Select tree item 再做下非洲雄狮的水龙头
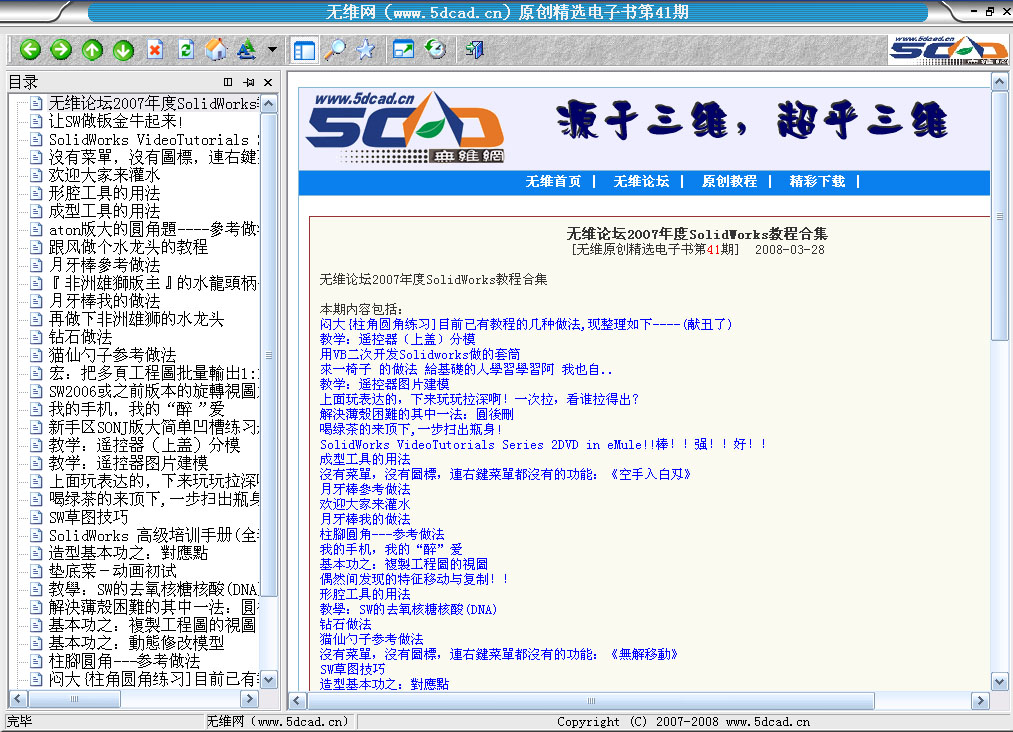 pyautogui.click(x=136, y=319)
